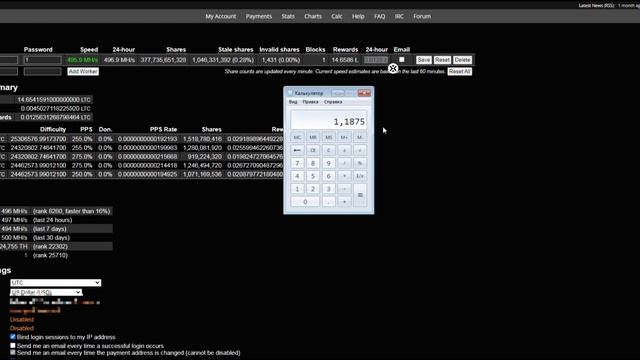Click the divide key in Calculator
640x360 pixels.
pyautogui.click(x=344, y=163)
